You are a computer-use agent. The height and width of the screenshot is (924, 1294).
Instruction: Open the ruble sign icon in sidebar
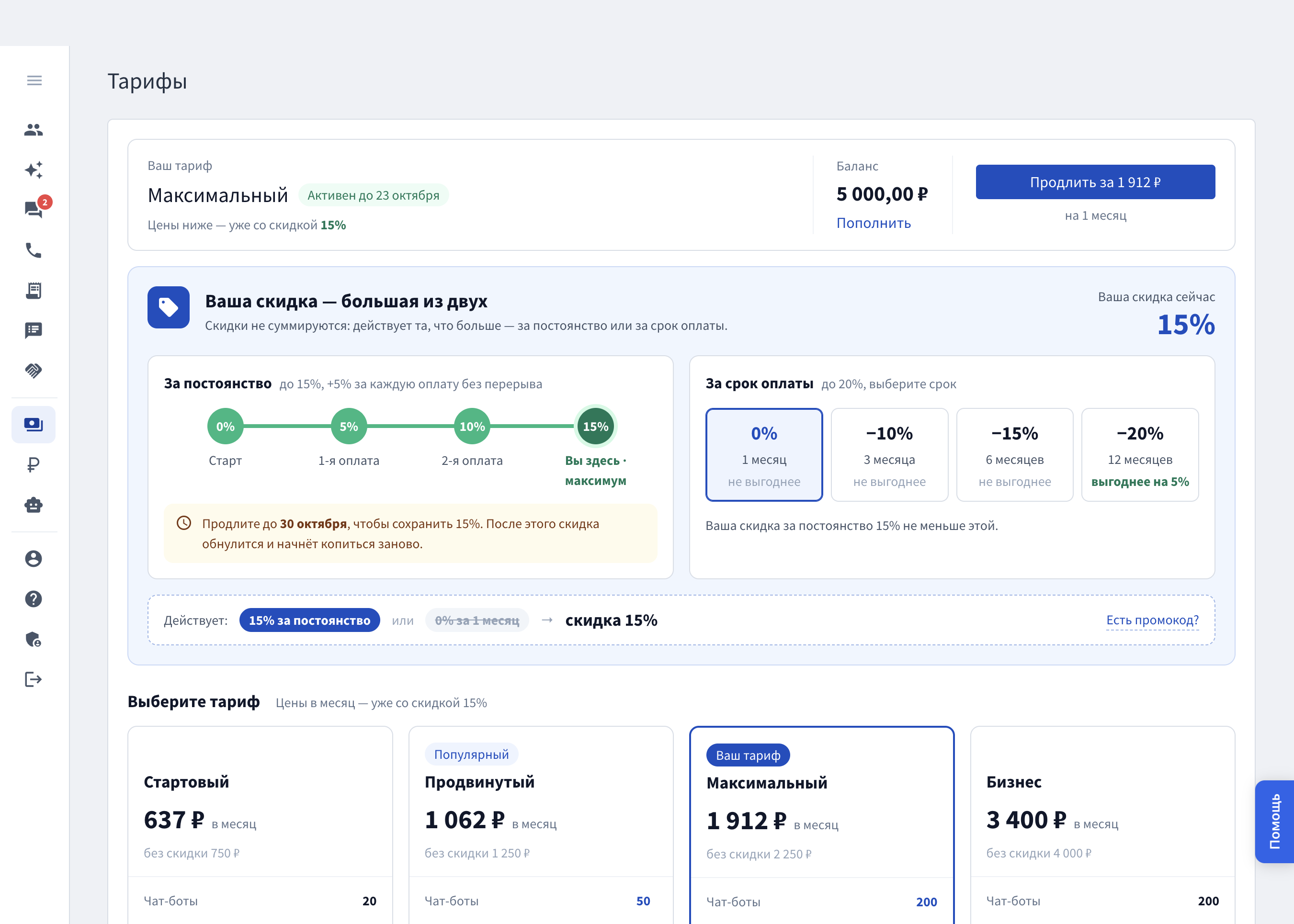point(34,465)
